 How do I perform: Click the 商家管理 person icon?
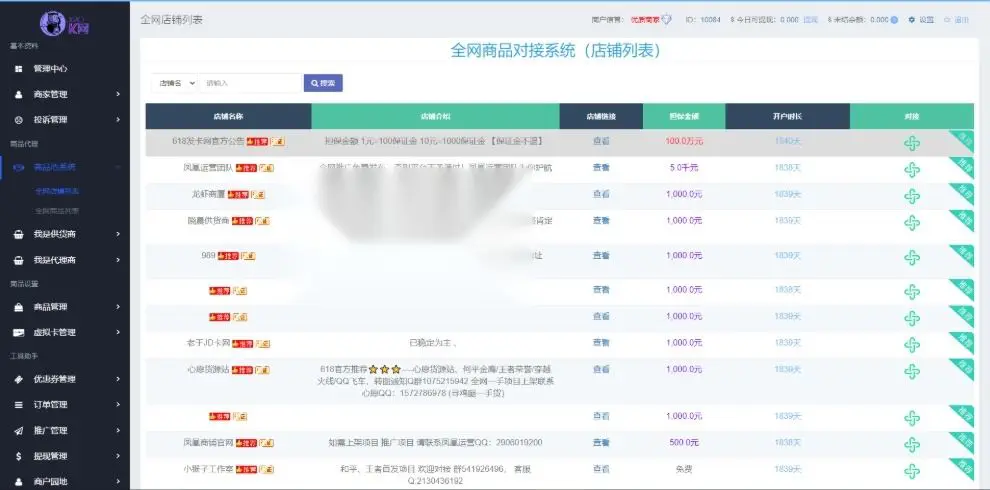[18, 94]
